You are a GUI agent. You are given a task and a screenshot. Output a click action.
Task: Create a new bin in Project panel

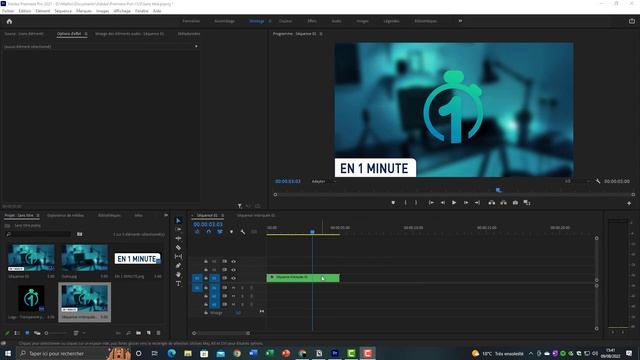pyautogui.click(x=138, y=333)
